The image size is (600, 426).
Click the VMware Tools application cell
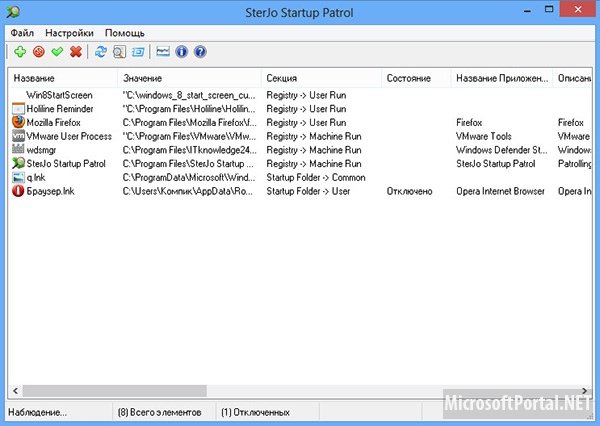[484, 136]
